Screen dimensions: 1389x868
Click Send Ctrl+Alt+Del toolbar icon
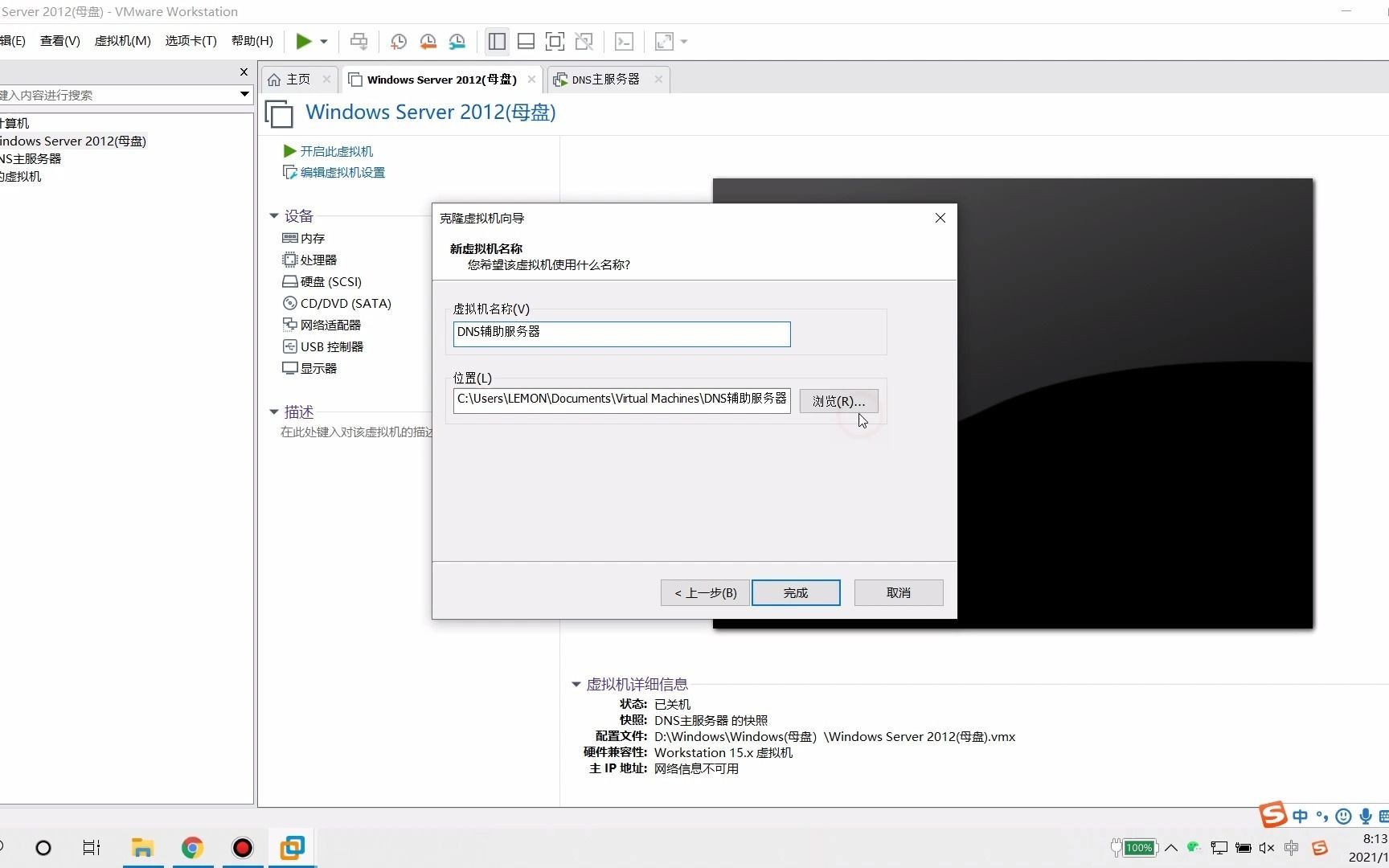(x=359, y=41)
